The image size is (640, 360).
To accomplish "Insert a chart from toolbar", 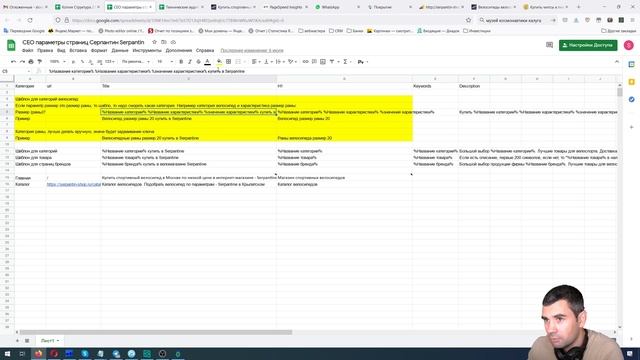I will pos(323,62).
